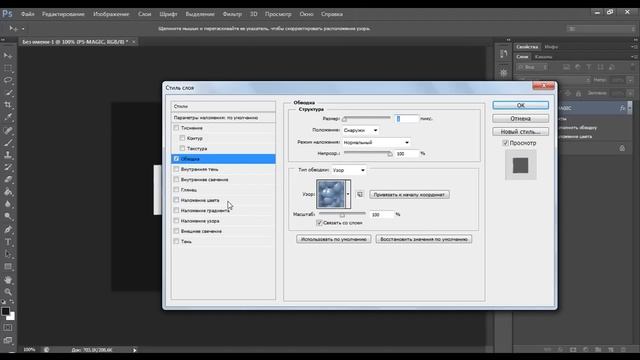Select the Blur tool
Viewport: 640px width, 360px height.
click(x=8, y=204)
